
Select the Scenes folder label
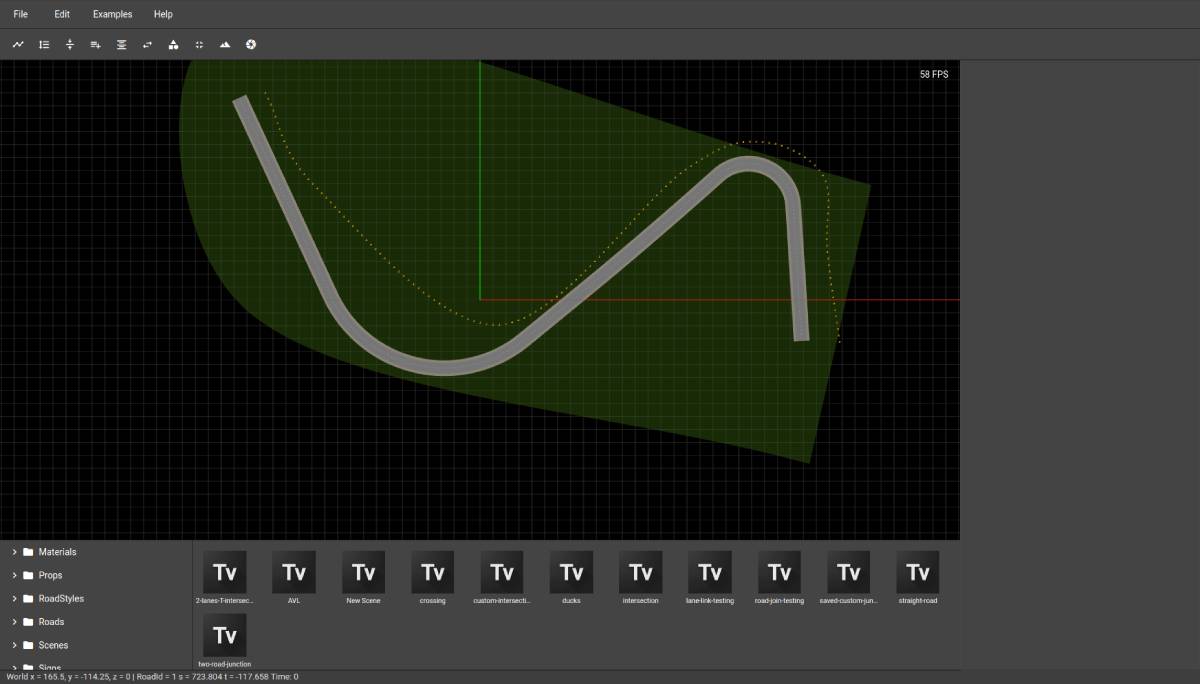coord(53,645)
